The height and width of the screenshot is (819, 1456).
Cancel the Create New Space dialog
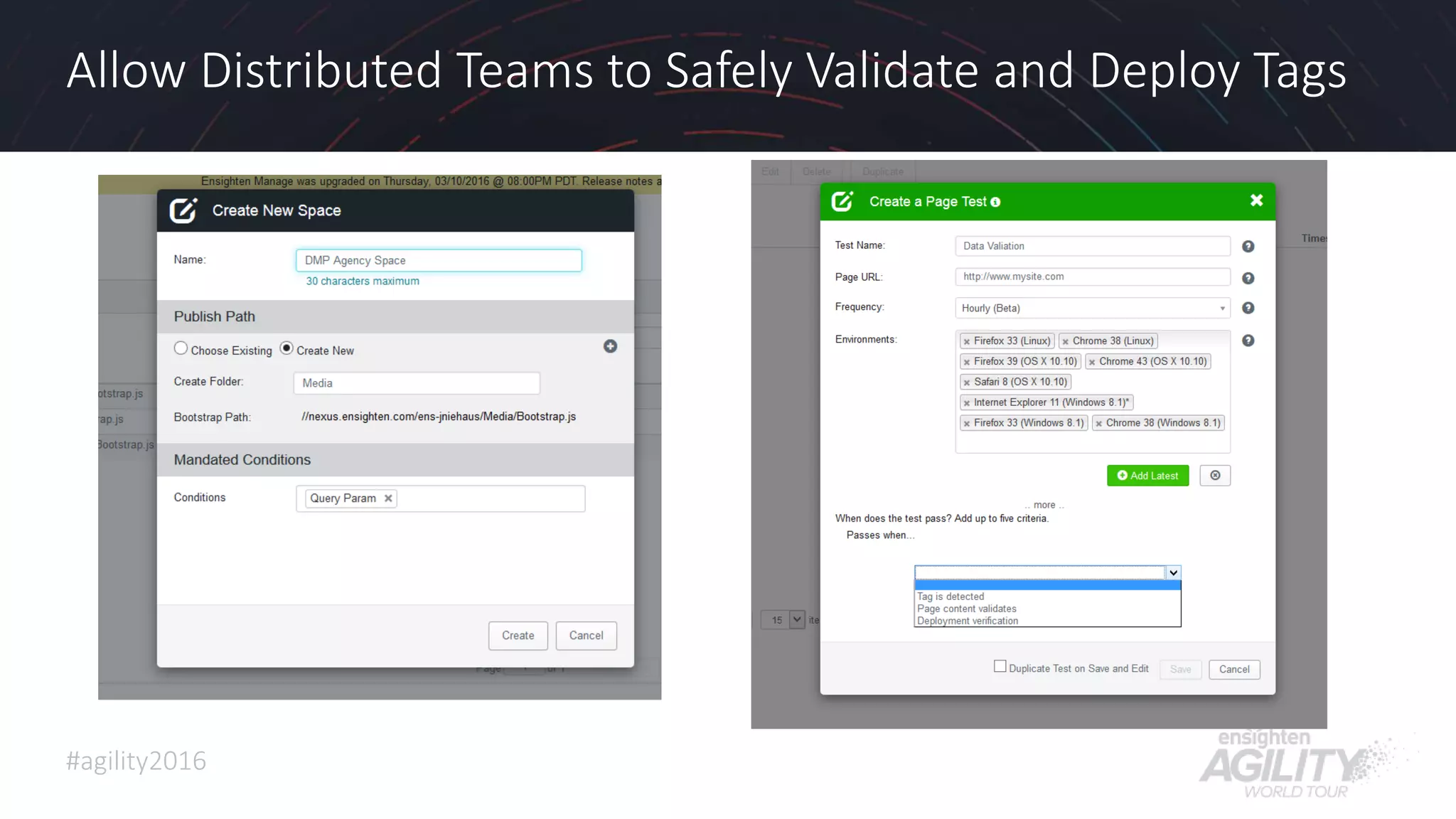[x=586, y=636]
